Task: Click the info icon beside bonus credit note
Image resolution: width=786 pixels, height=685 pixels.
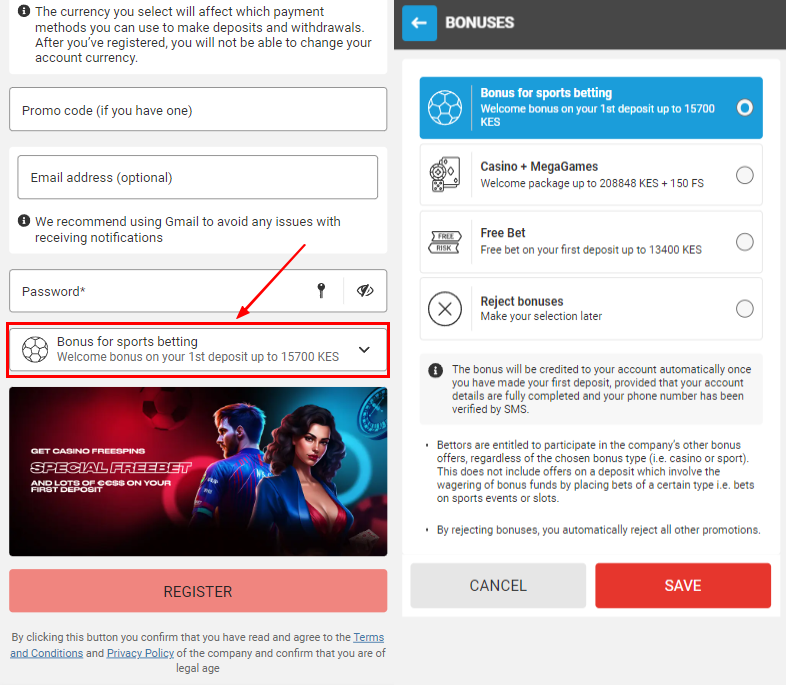Action: [x=436, y=370]
